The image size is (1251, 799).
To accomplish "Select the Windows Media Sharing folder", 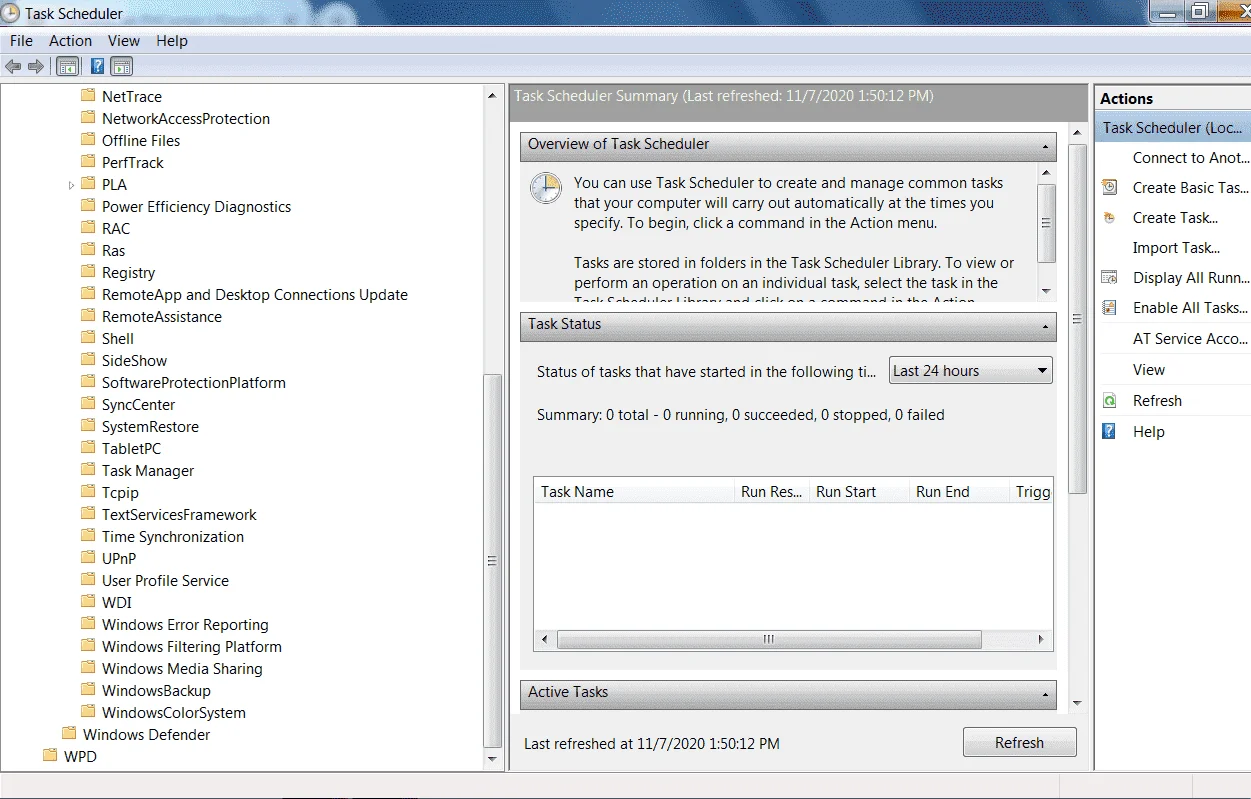I will [182, 668].
